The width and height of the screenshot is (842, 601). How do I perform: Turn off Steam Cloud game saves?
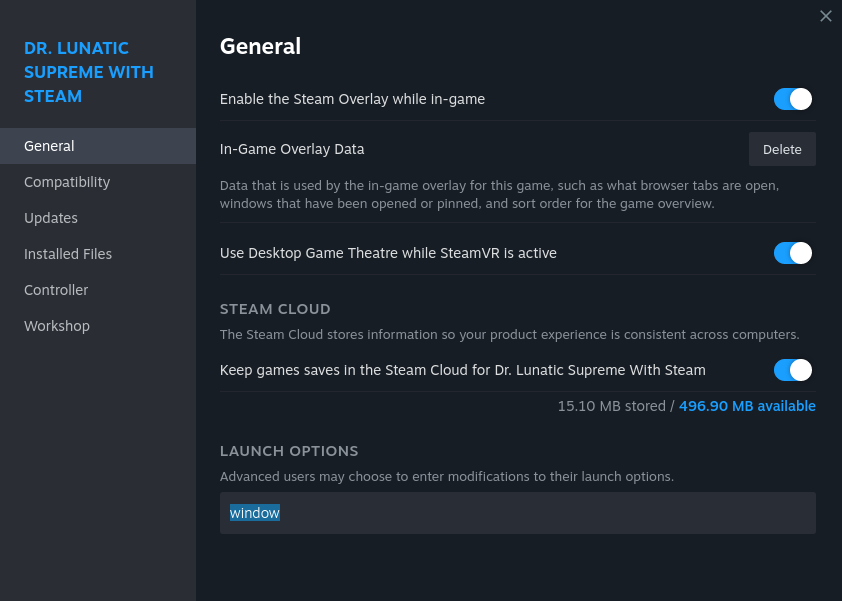coord(793,370)
